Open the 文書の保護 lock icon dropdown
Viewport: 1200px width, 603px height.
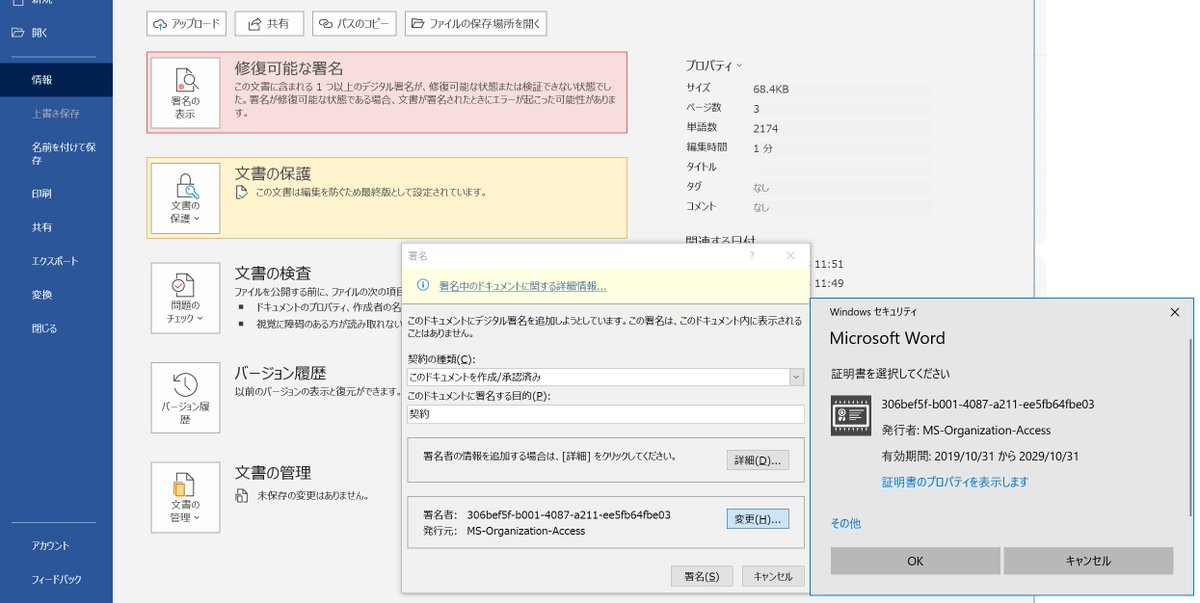click(x=185, y=198)
